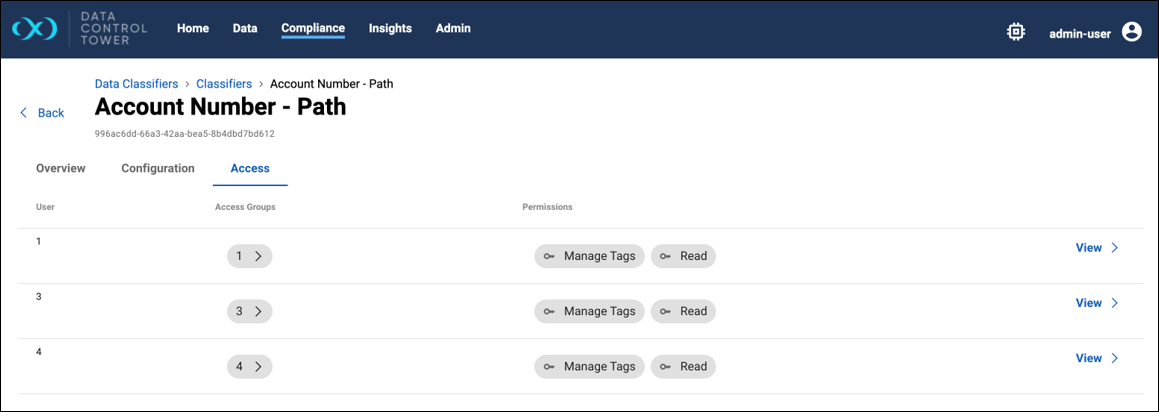Screen dimensions: 1159x412
Task: Click the Back arrow icon
Action: [24, 113]
